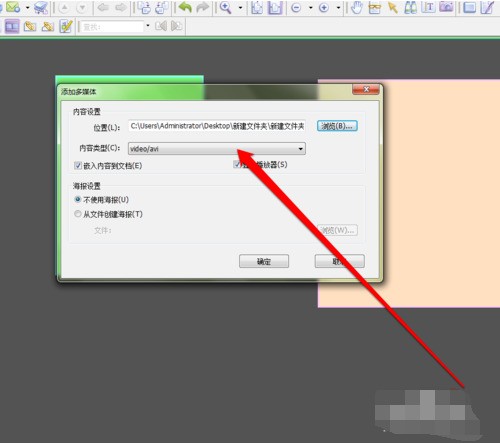Click the zoom out minus icon

point(296,7)
